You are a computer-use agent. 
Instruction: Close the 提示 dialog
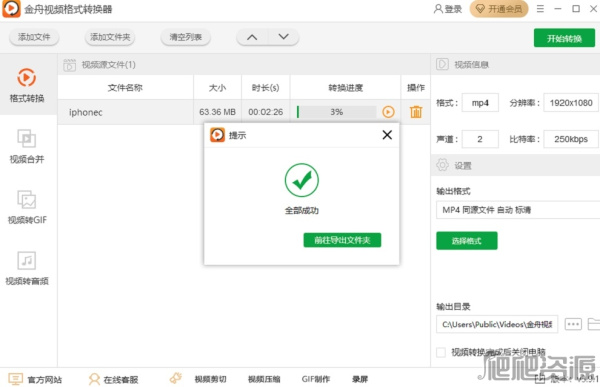click(x=387, y=135)
